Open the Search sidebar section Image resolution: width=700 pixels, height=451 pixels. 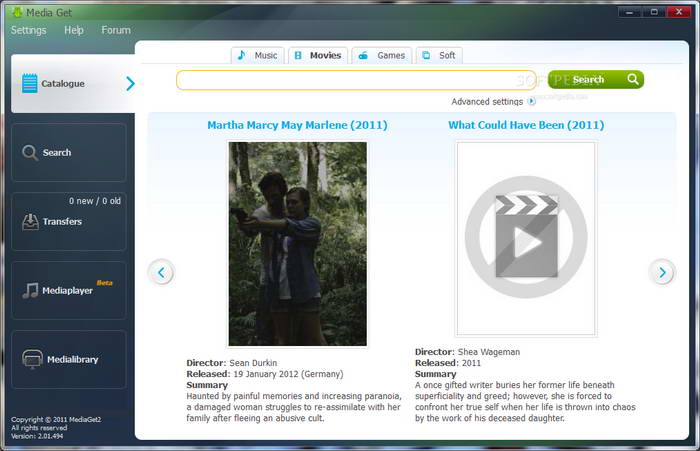(69, 152)
